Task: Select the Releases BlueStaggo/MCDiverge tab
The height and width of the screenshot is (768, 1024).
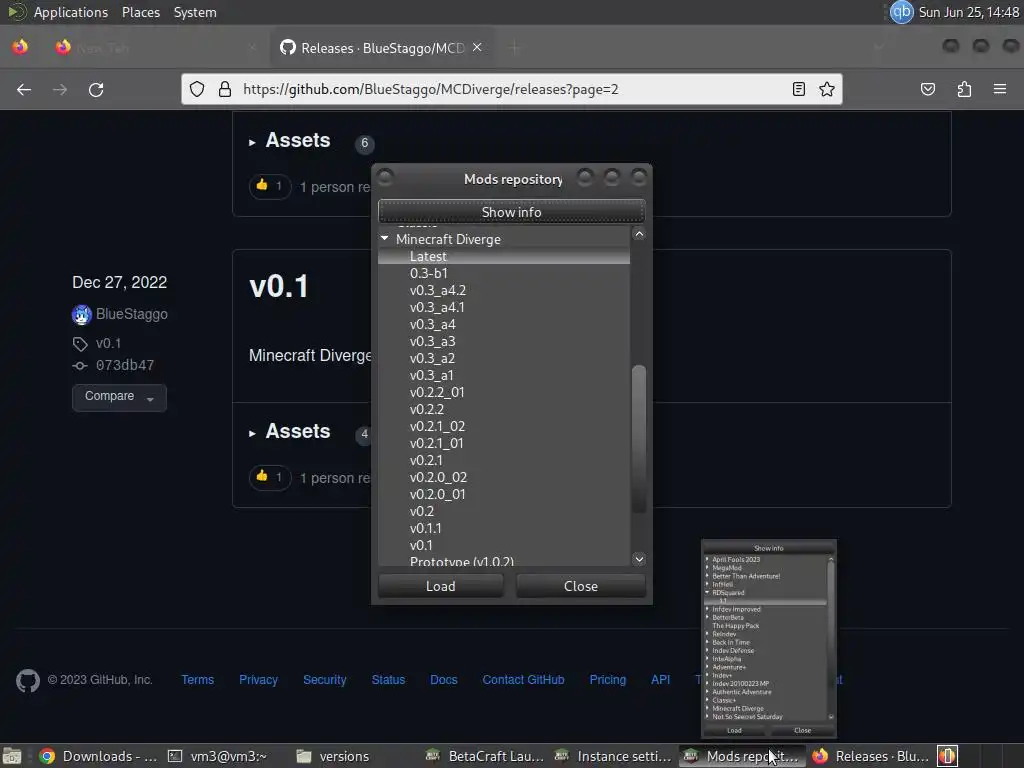Action: point(382,48)
